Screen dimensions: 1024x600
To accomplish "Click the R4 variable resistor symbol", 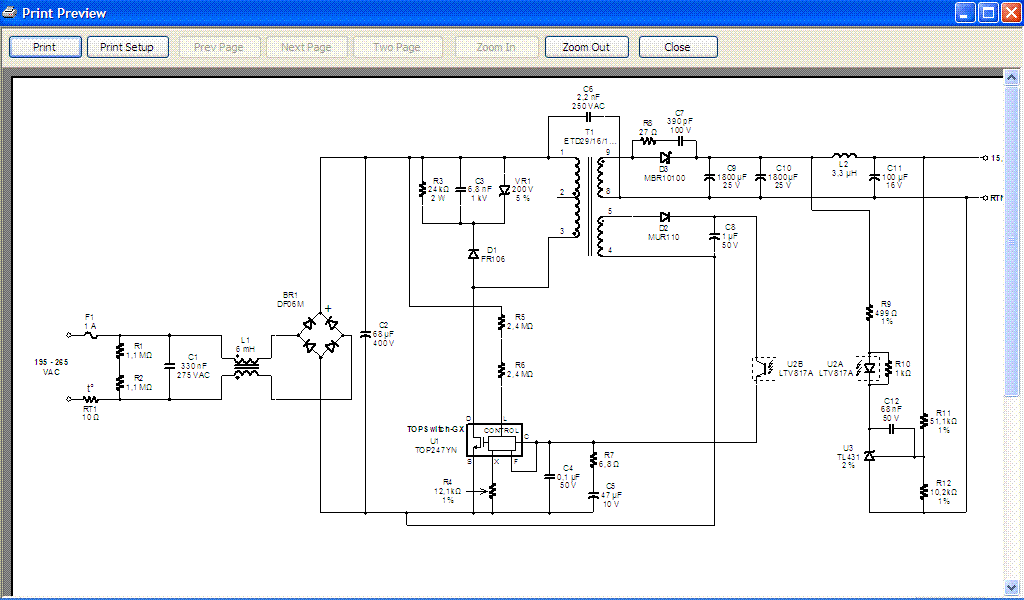I will 492,490.
